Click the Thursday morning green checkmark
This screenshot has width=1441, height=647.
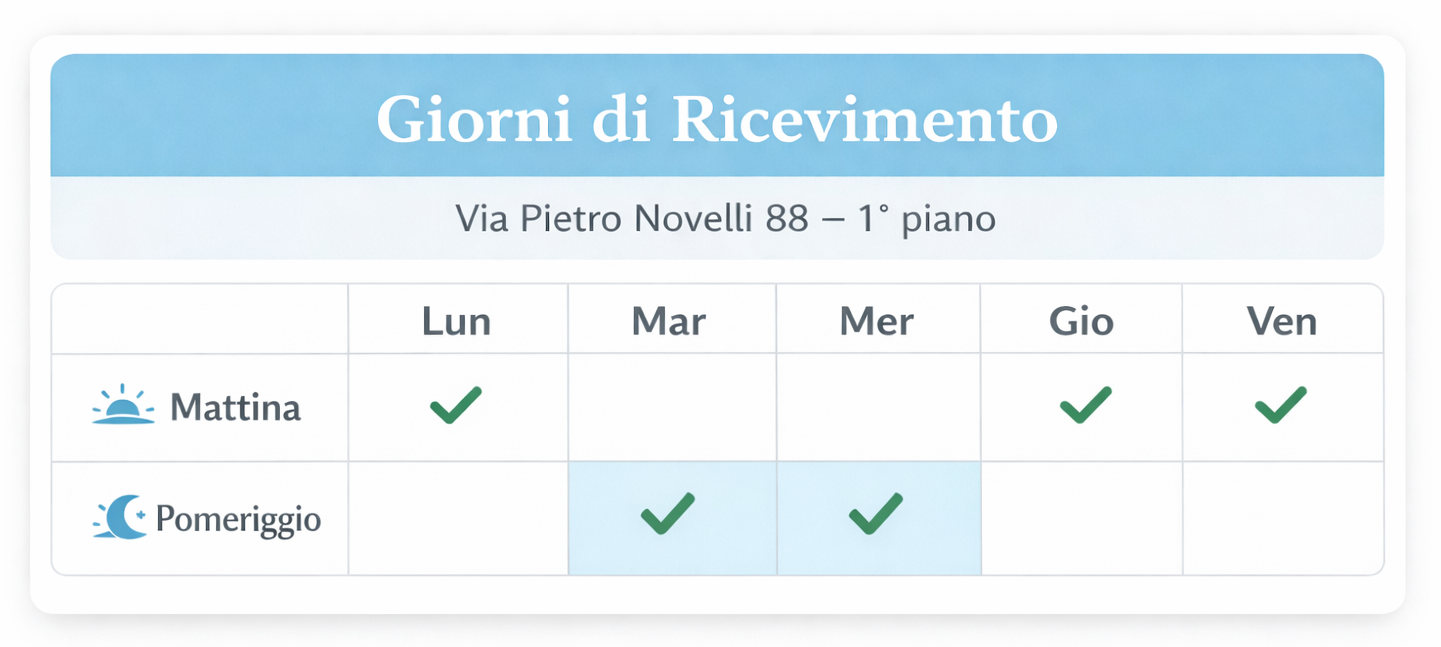click(x=1085, y=405)
